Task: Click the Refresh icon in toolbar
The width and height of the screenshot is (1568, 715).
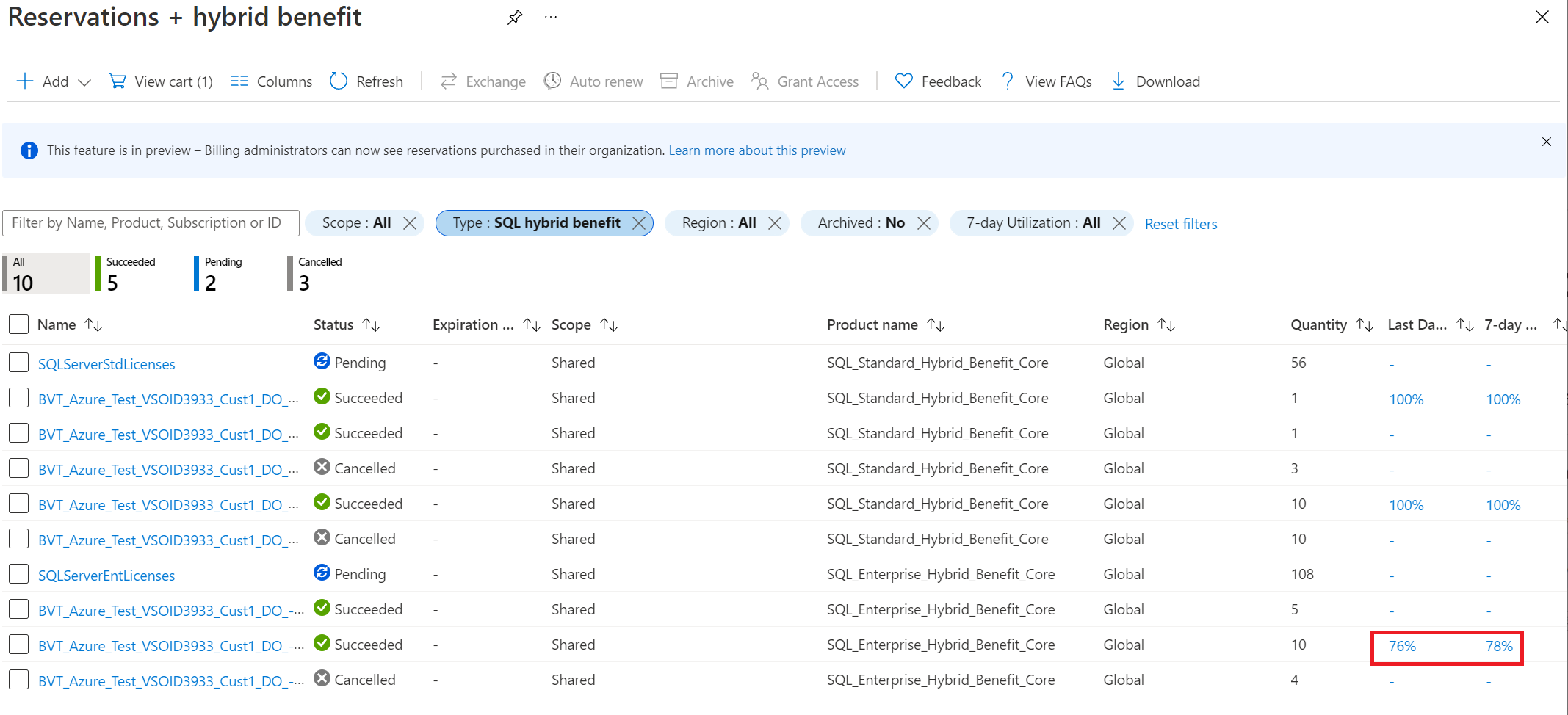Action: tap(338, 81)
